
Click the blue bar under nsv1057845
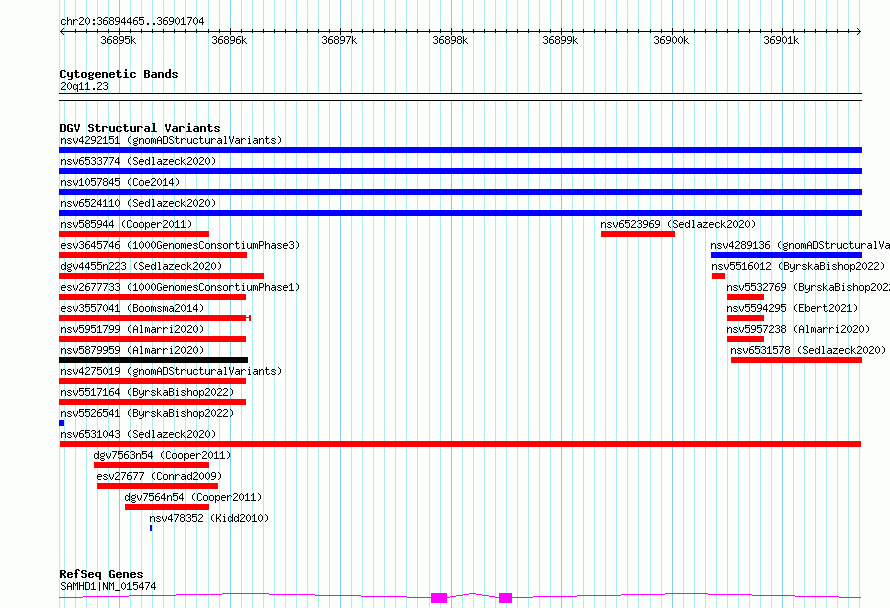(x=460, y=192)
